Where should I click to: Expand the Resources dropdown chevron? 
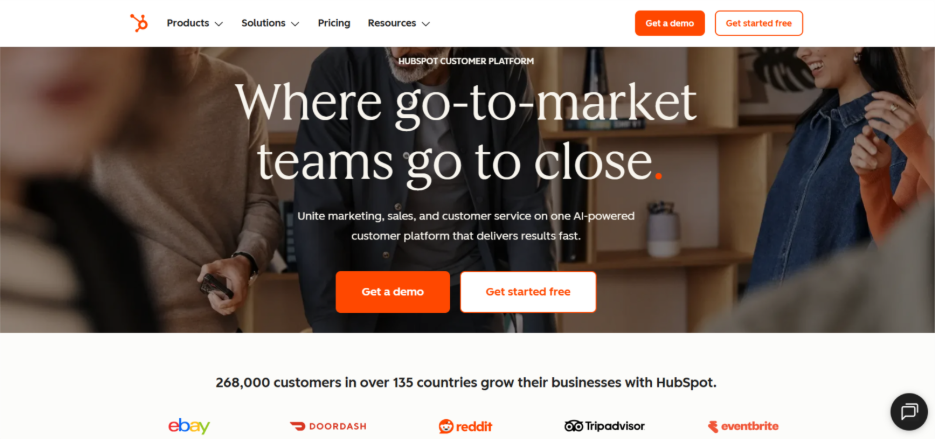click(x=426, y=24)
